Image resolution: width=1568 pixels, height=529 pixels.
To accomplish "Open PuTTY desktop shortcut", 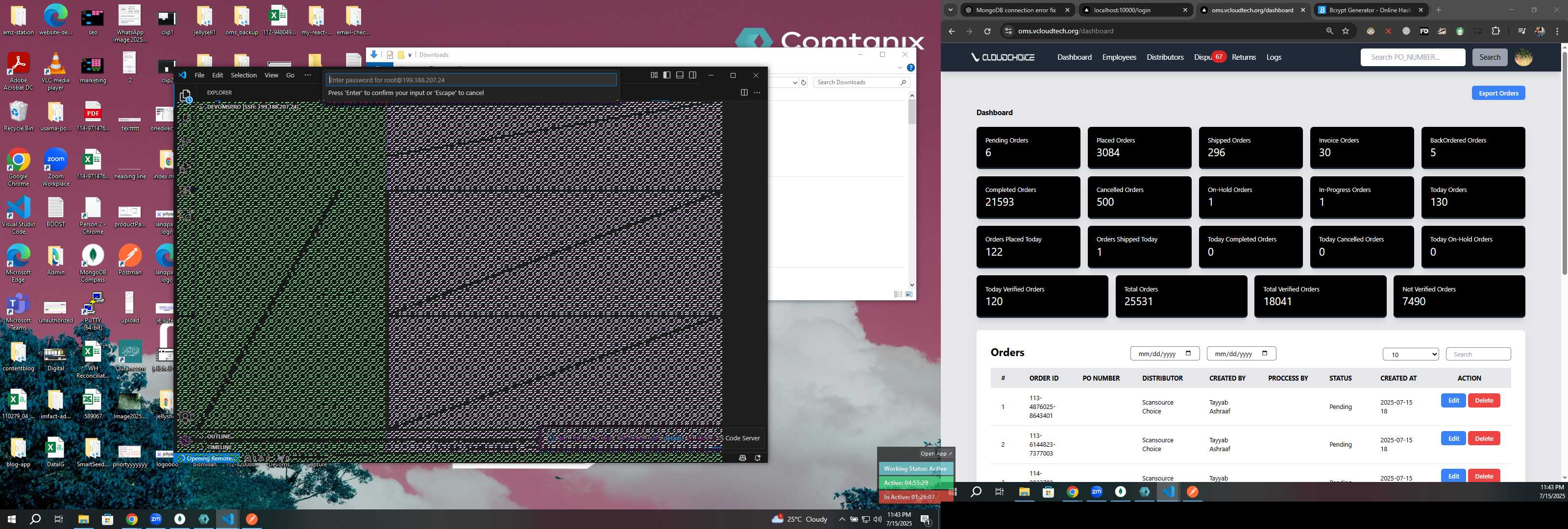I will [93, 311].
